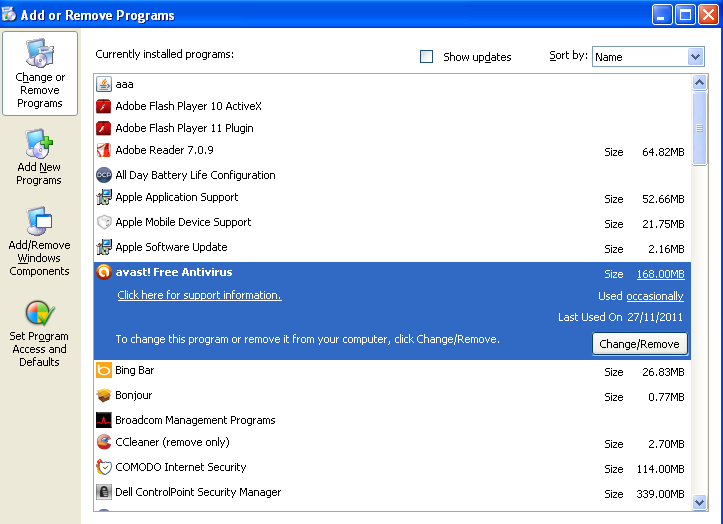The width and height of the screenshot is (723, 524).
Task: Open the Sort by dropdown
Action: tap(648, 57)
